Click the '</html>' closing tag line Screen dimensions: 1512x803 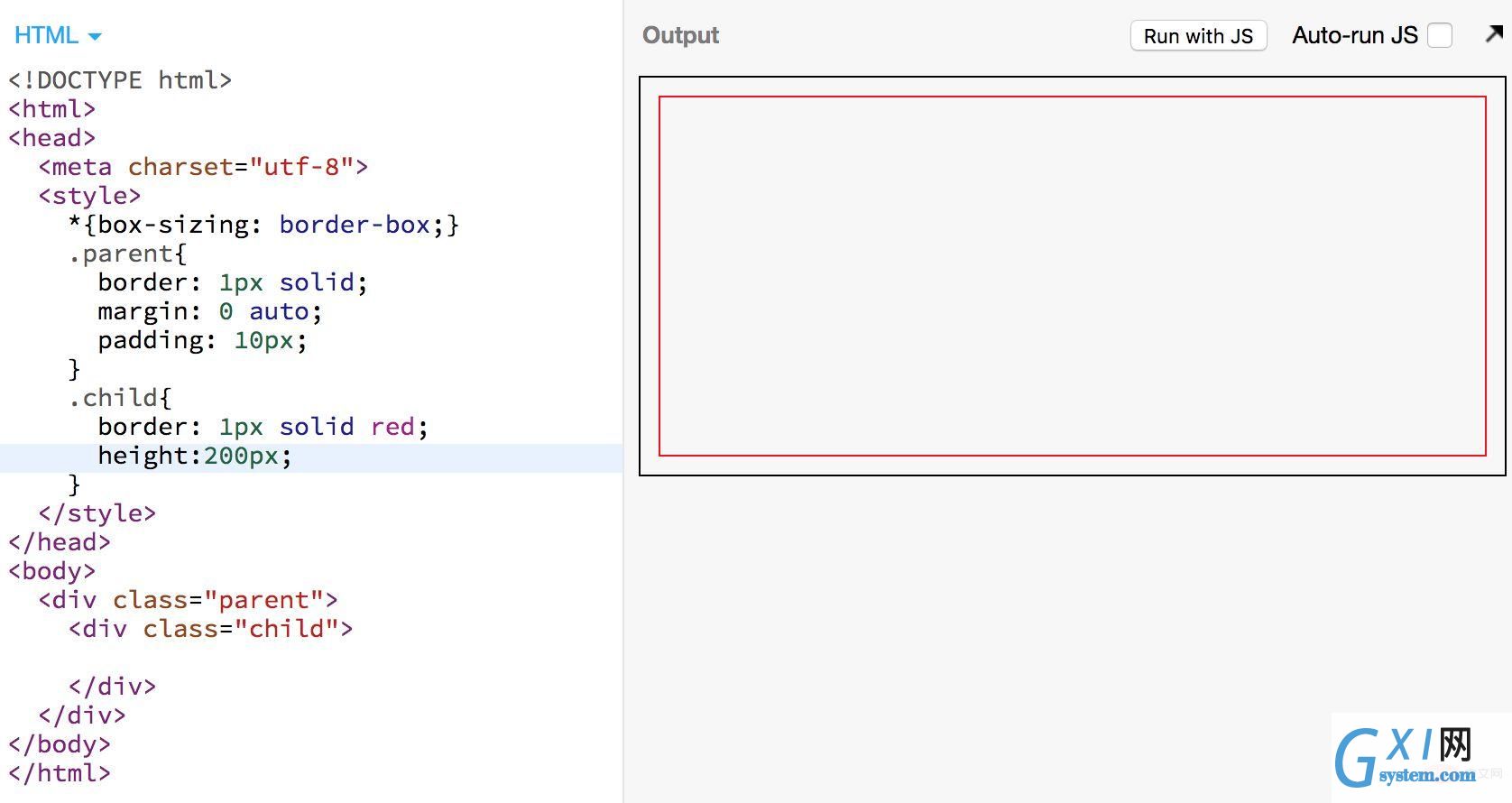point(60,773)
